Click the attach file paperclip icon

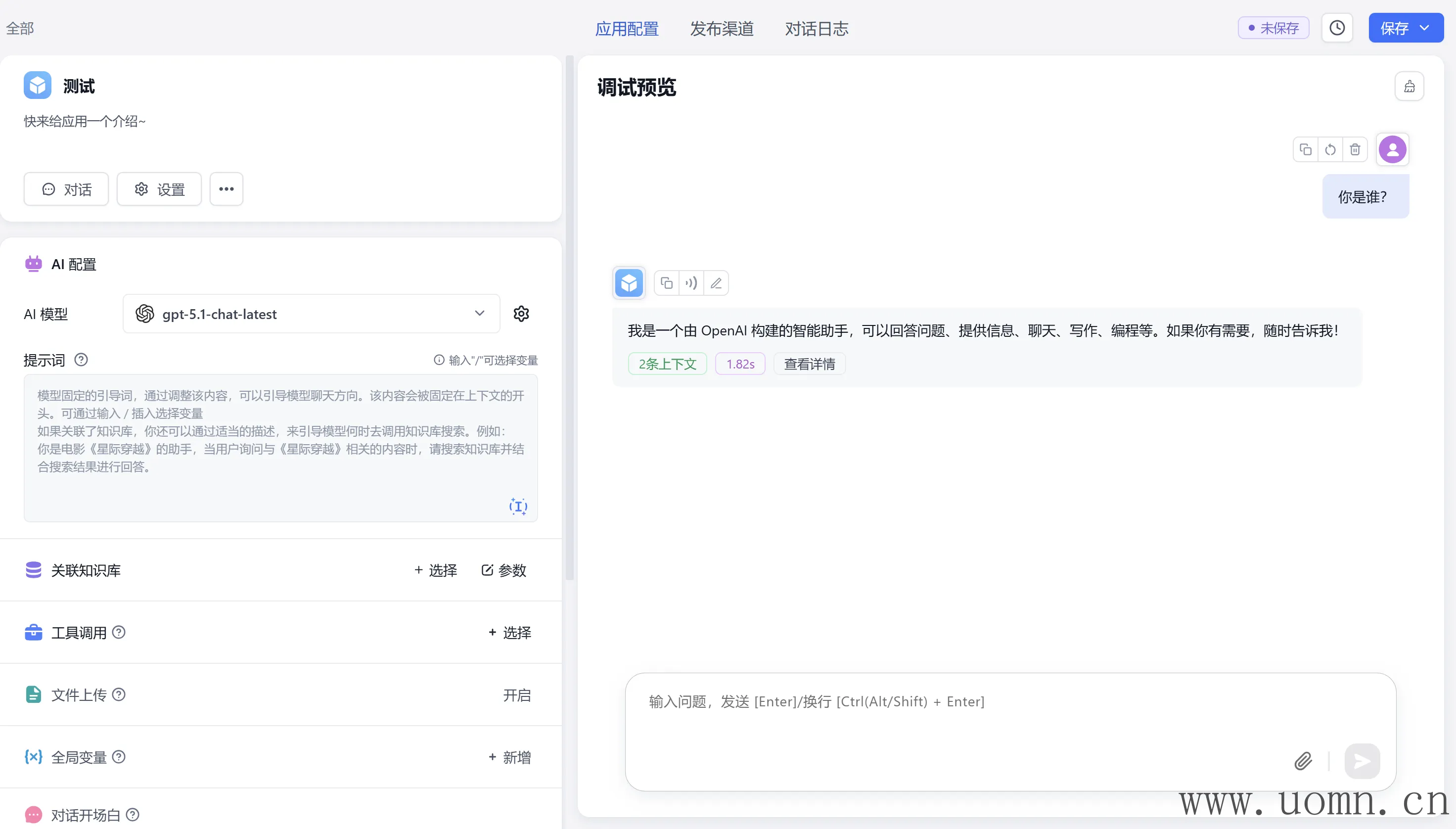click(1303, 761)
